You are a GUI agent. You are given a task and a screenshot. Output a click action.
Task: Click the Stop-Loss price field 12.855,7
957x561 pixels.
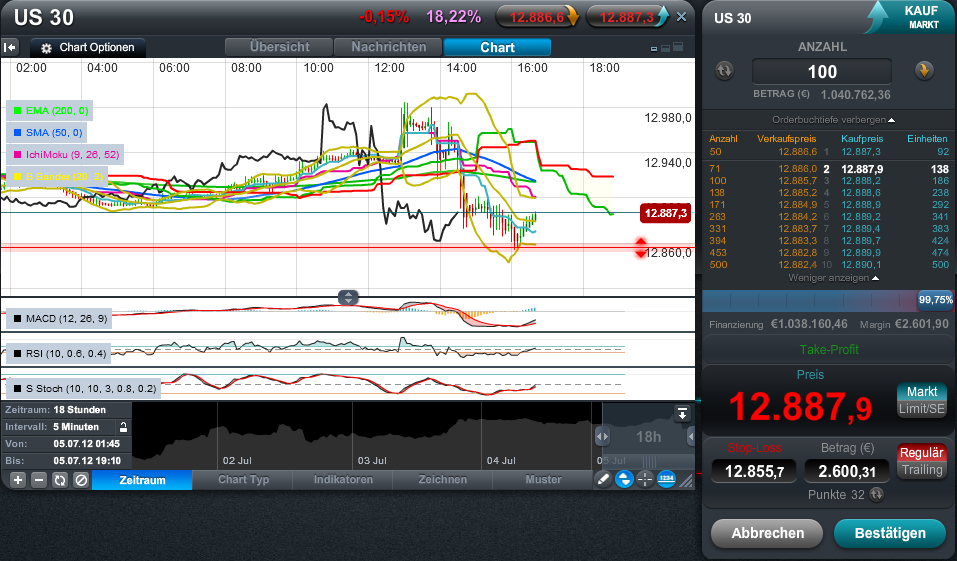[x=754, y=471]
